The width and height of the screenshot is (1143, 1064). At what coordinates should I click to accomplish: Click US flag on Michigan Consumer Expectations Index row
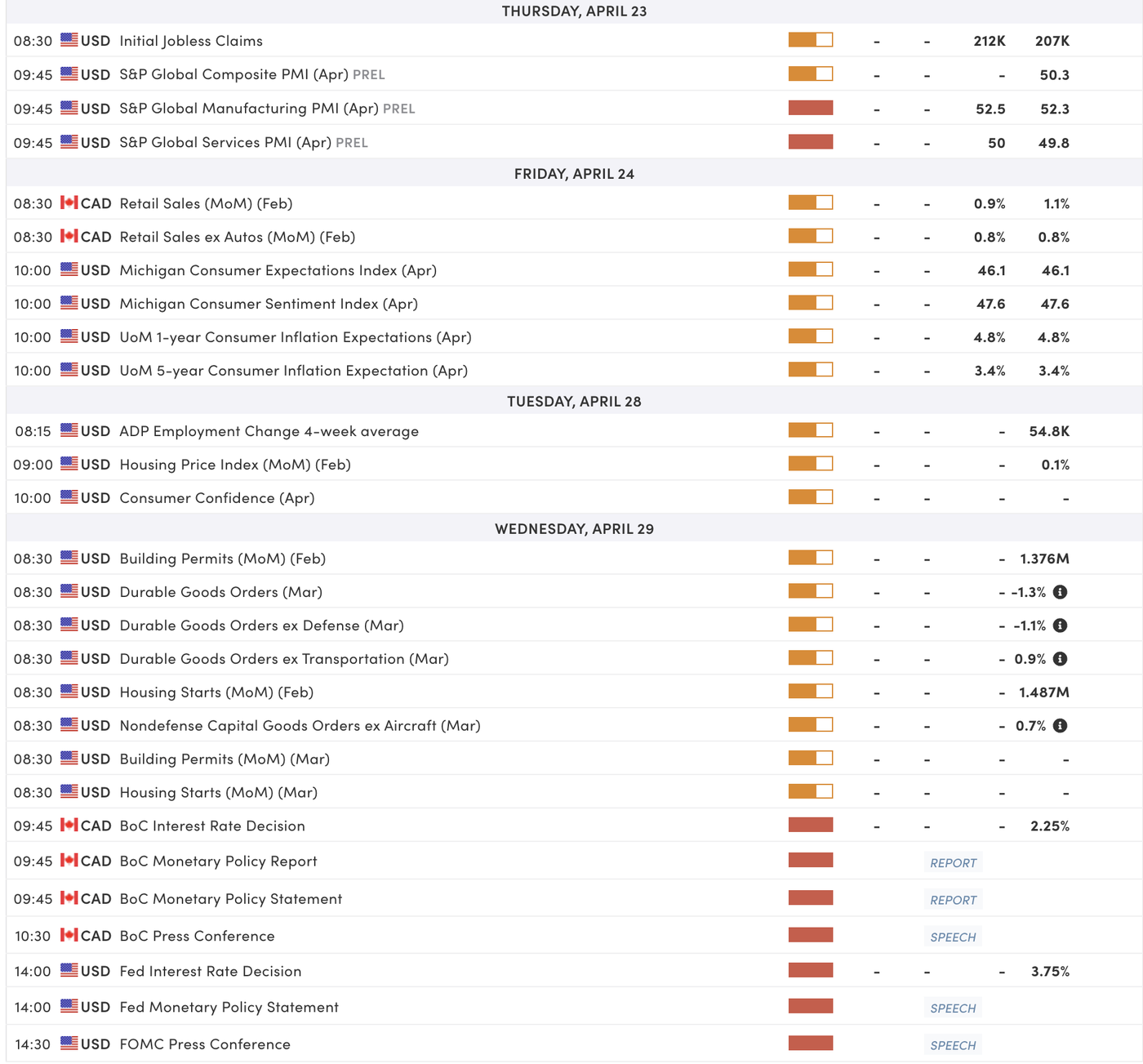click(69, 269)
